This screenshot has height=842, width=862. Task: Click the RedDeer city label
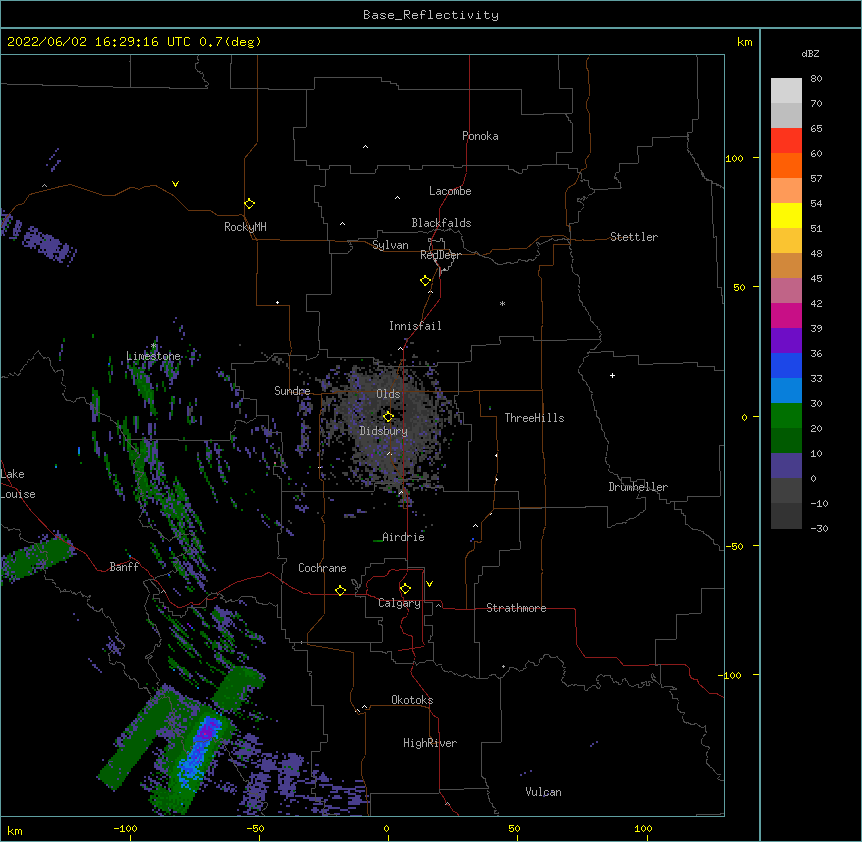click(440, 255)
